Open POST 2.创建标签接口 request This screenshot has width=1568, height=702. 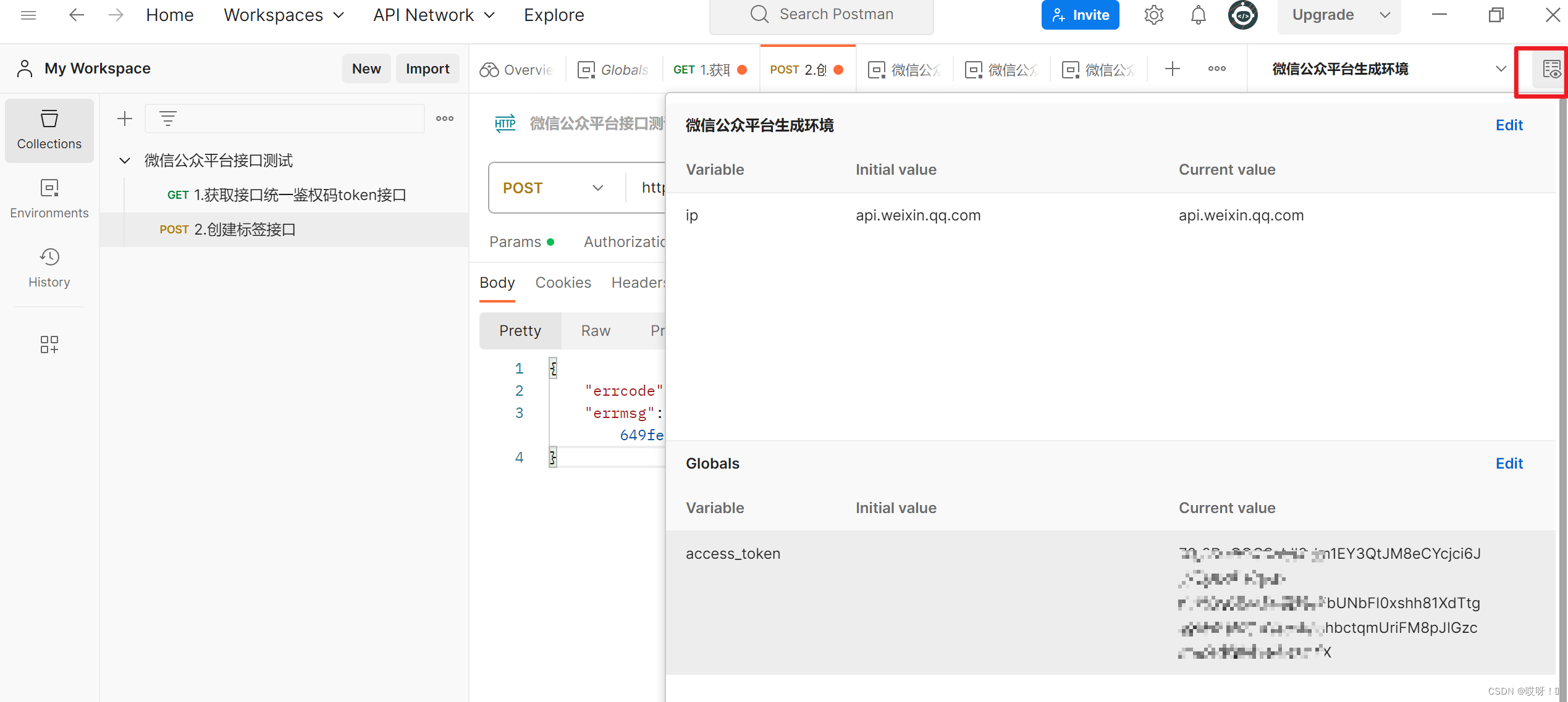click(x=284, y=230)
